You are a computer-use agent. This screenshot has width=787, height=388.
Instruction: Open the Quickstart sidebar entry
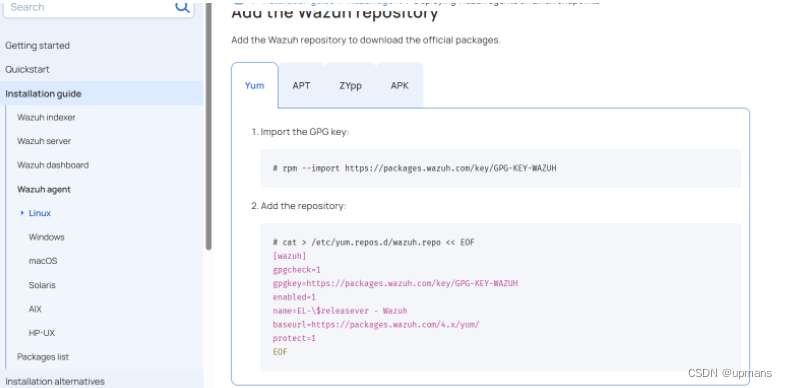[x=27, y=69]
